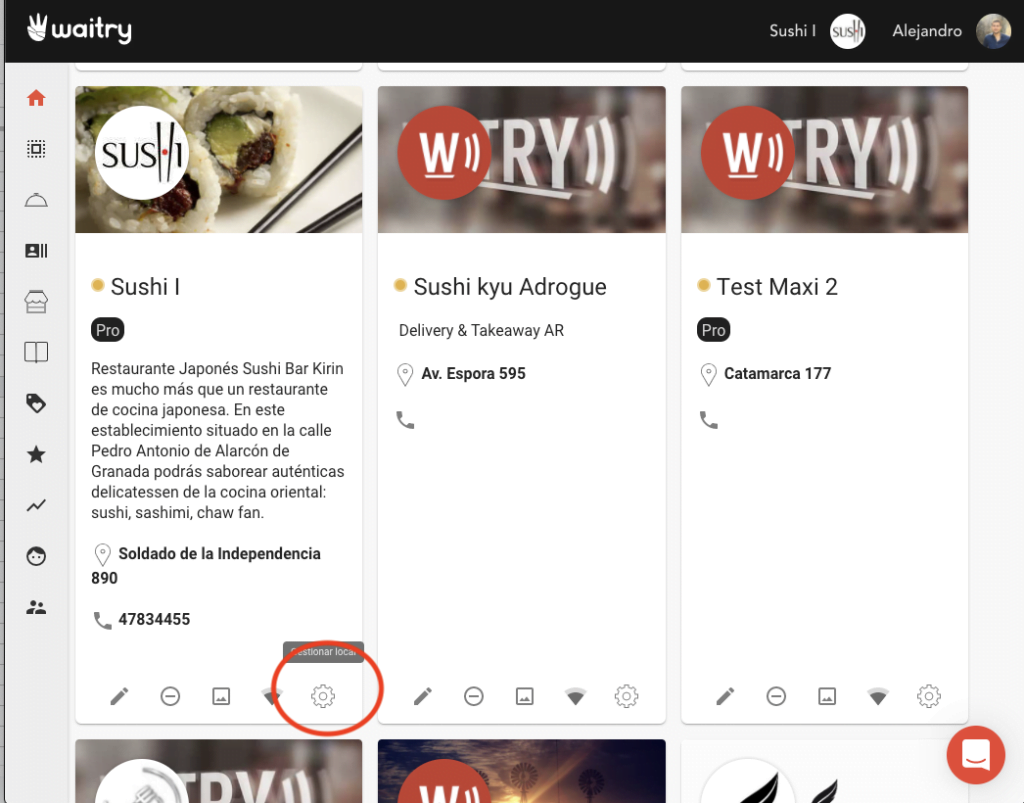
Task: Open the storefront icon in sidebar
Action: tap(36, 302)
